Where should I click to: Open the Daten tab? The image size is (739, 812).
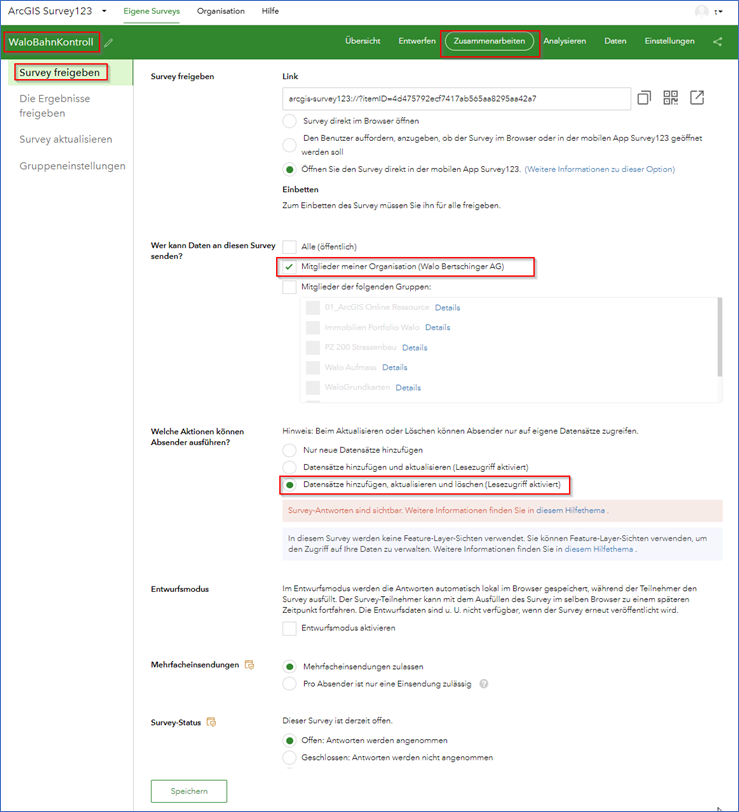pos(615,41)
